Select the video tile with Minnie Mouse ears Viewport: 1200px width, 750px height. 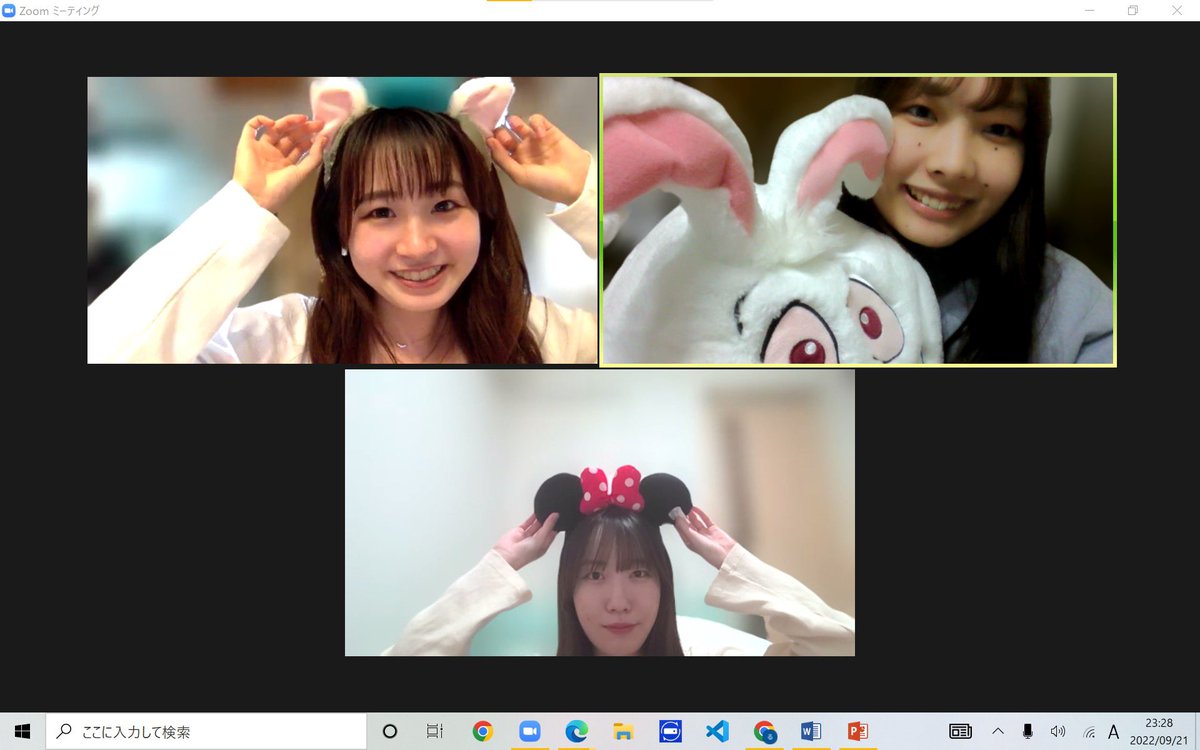point(600,513)
